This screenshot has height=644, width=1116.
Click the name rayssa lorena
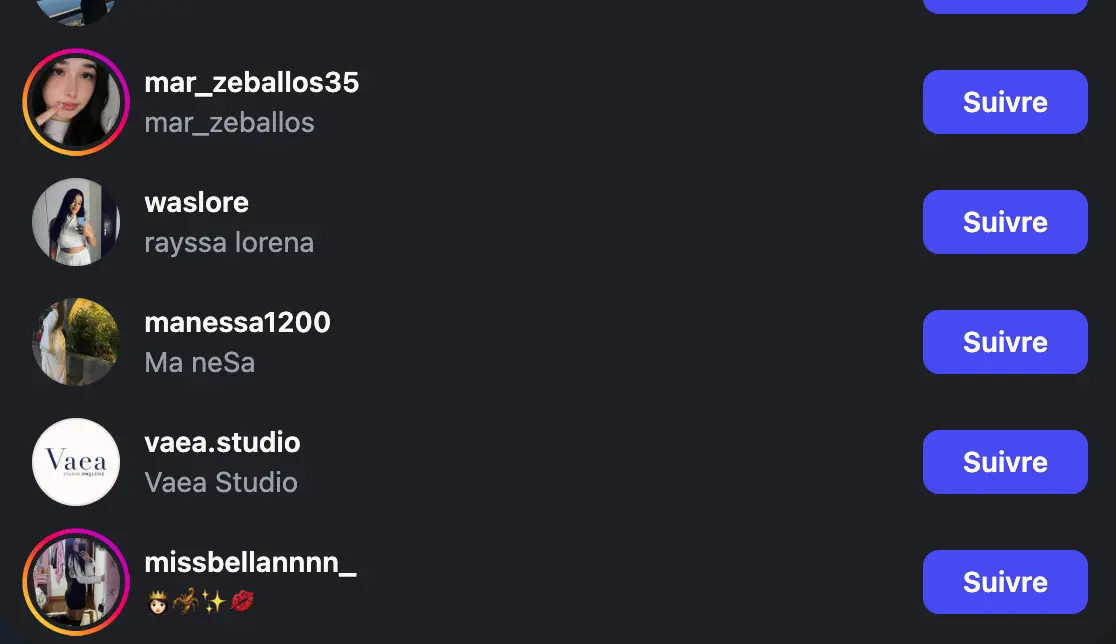tap(229, 243)
